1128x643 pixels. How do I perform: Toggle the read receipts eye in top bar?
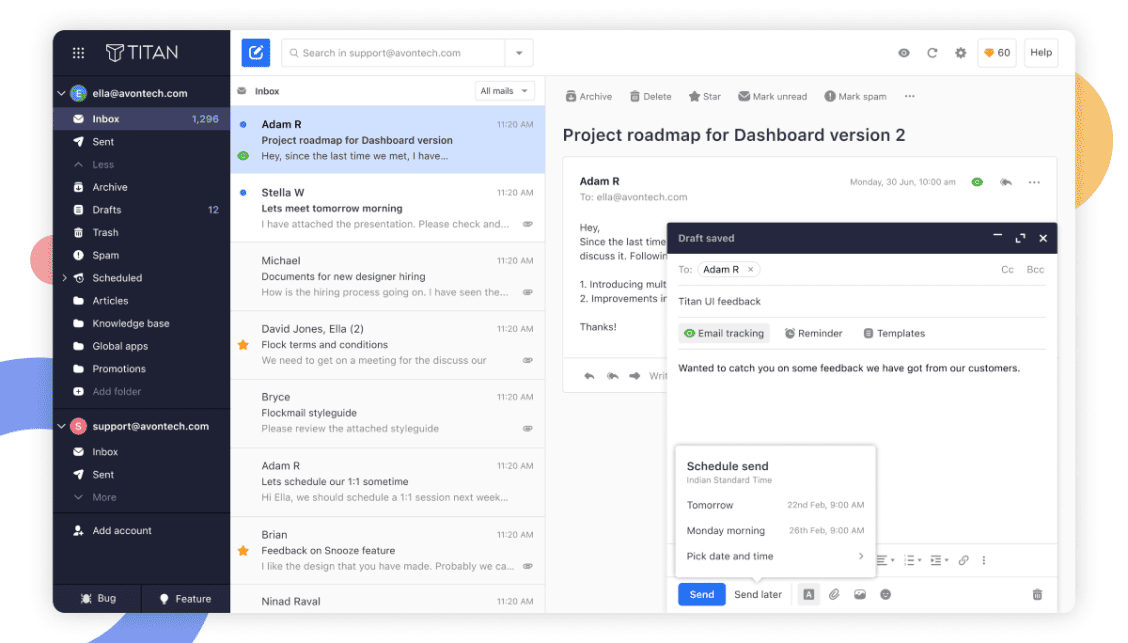(x=904, y=53)
